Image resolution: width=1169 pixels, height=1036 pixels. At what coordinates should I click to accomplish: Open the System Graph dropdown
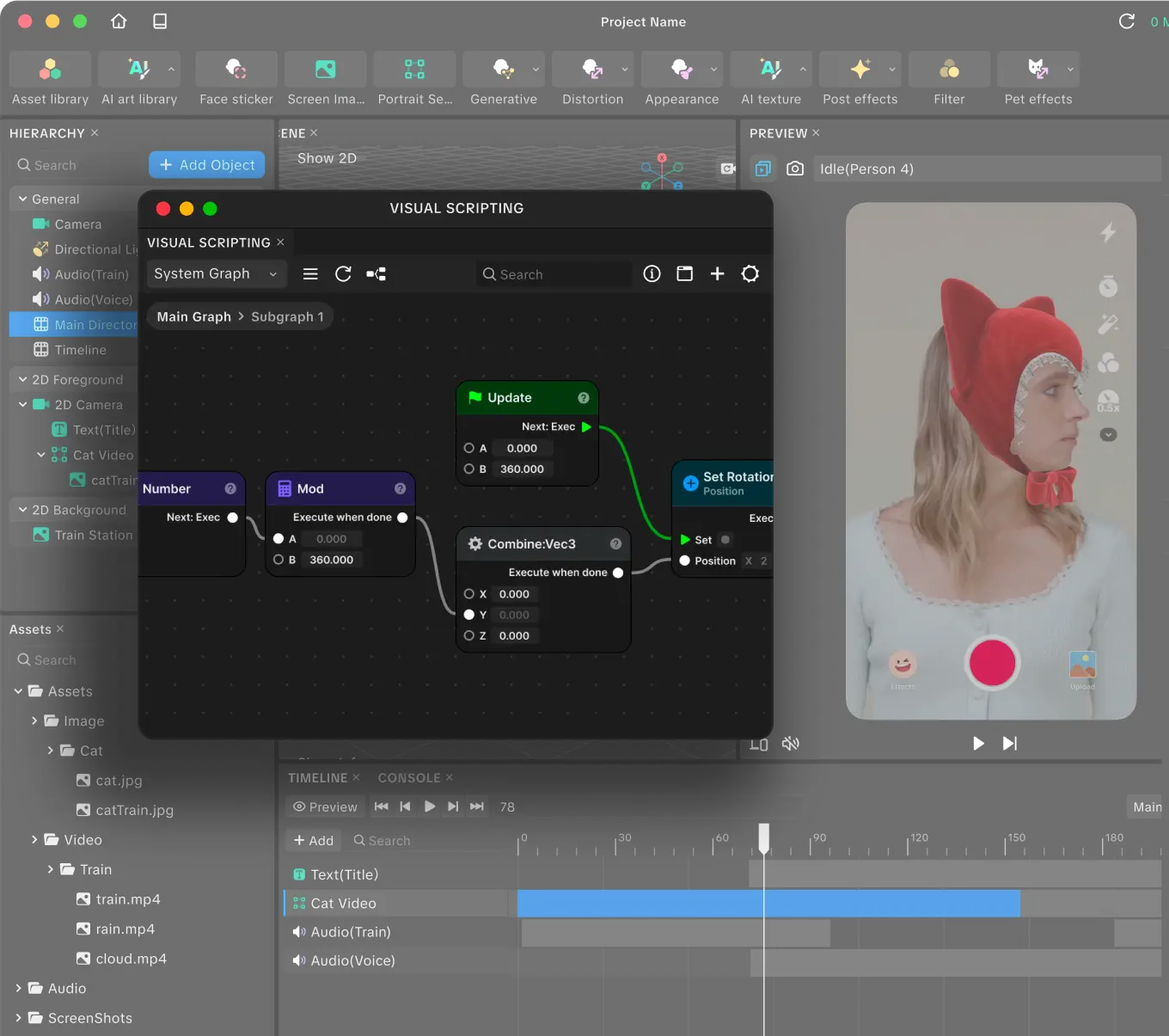[x=216, y=274]
